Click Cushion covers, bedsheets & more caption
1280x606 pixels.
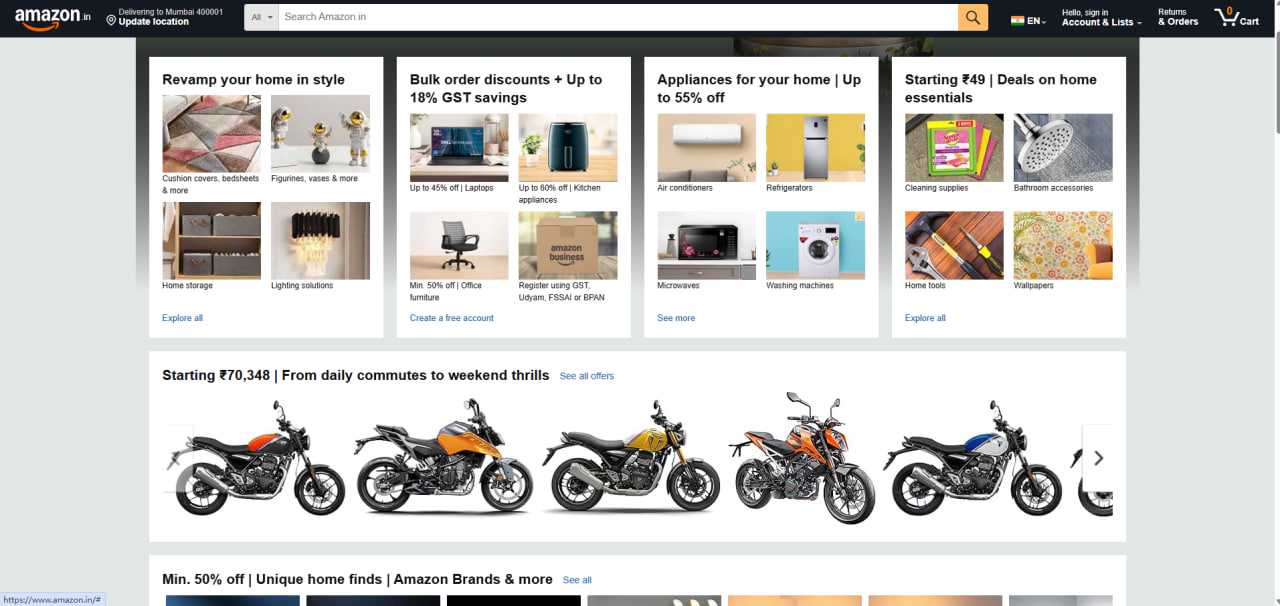(x=211, y=184)
